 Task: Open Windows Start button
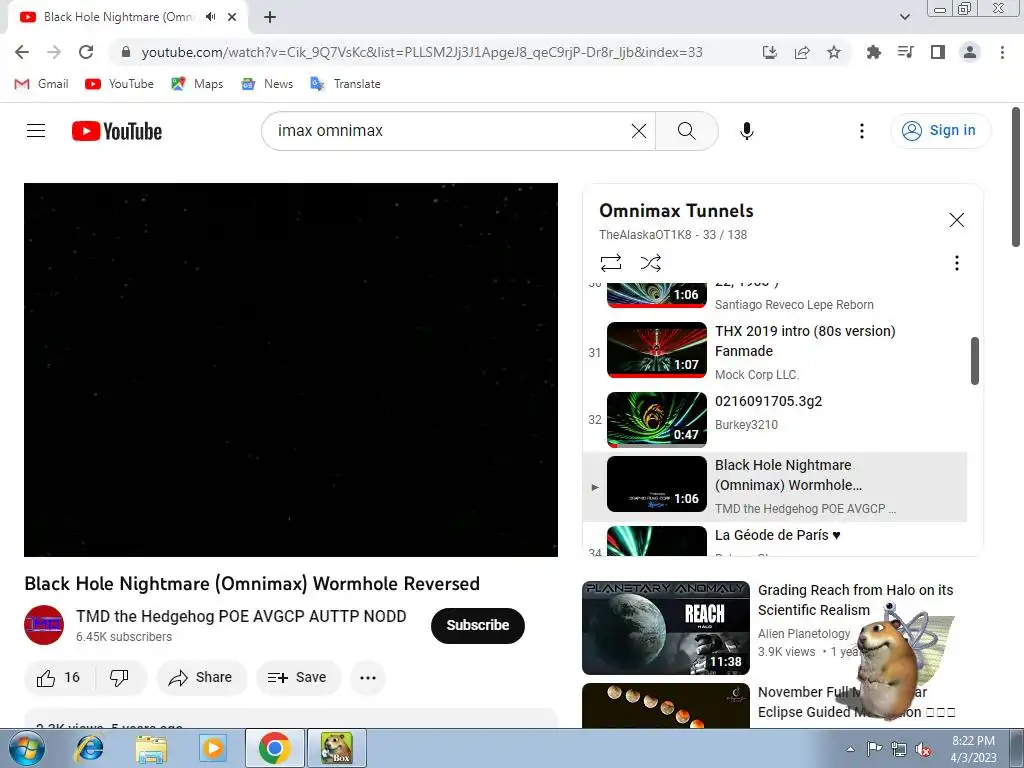27,748
